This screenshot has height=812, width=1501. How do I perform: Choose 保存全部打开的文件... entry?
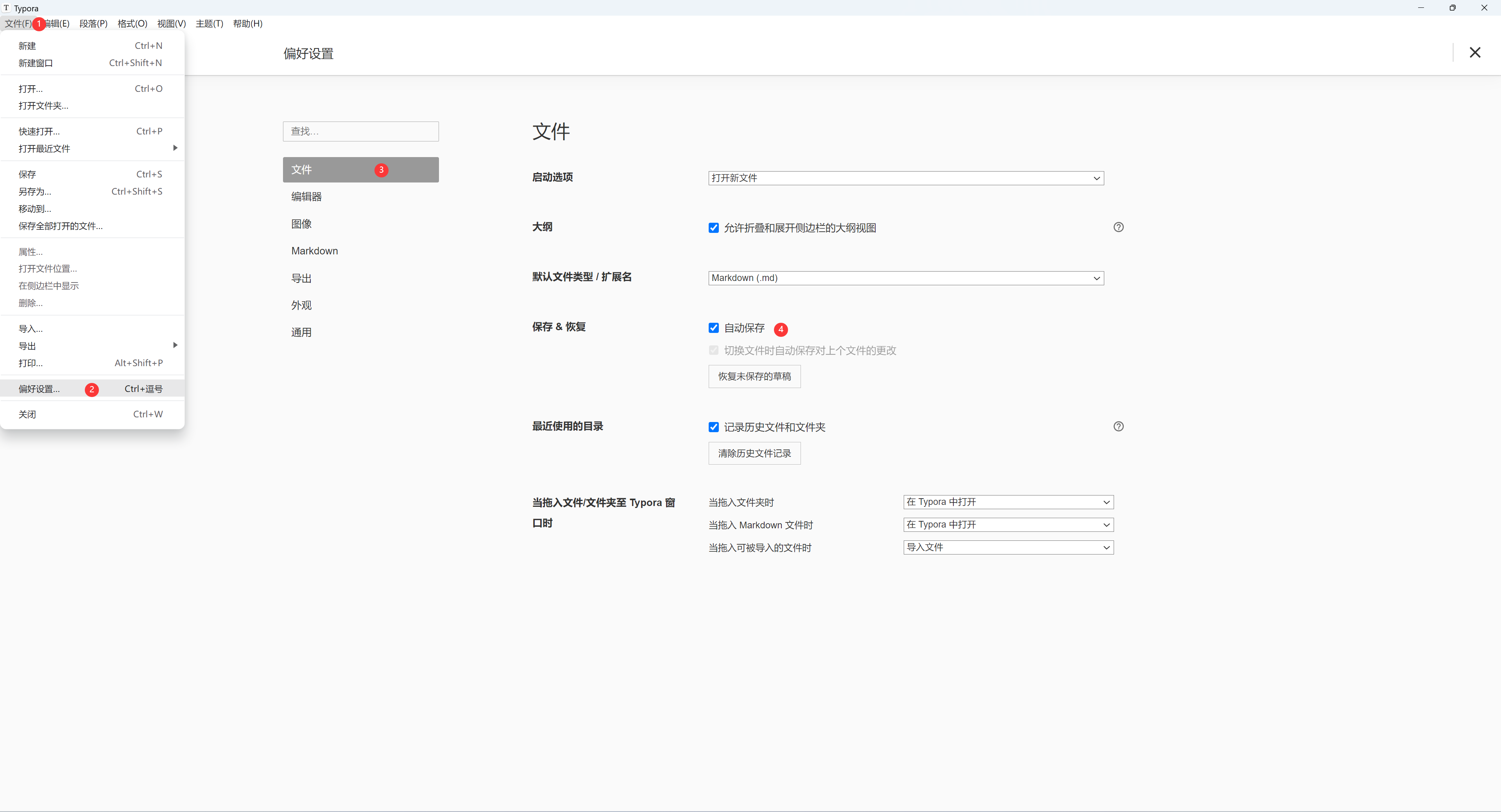click(92, 226)
